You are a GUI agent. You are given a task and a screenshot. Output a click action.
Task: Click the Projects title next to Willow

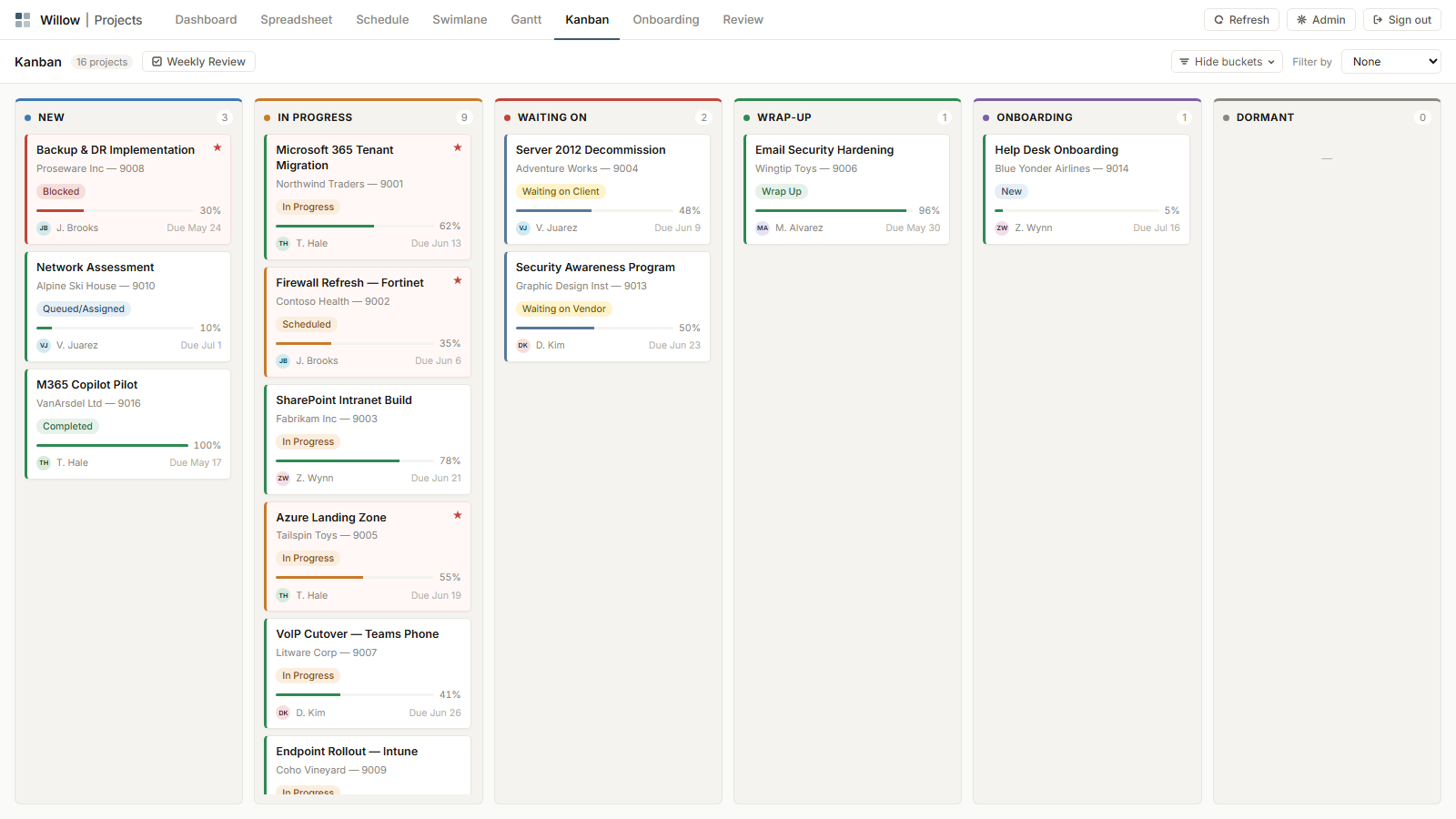click(118, 20)
